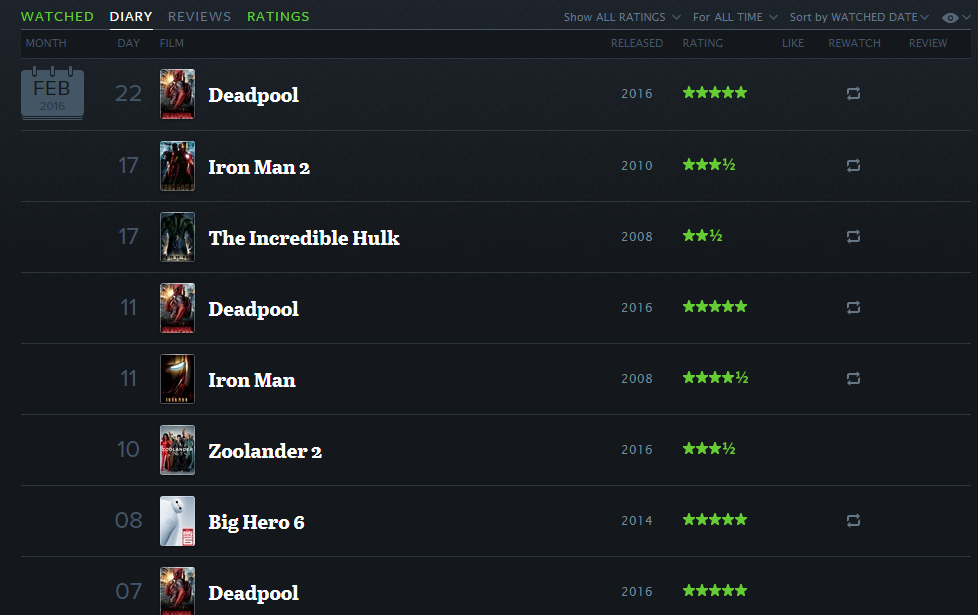Viewport: 978px width, 615px height.
Task: Click the Zoolander 2 poster thumbnail
Action: [x=177, y=450]
